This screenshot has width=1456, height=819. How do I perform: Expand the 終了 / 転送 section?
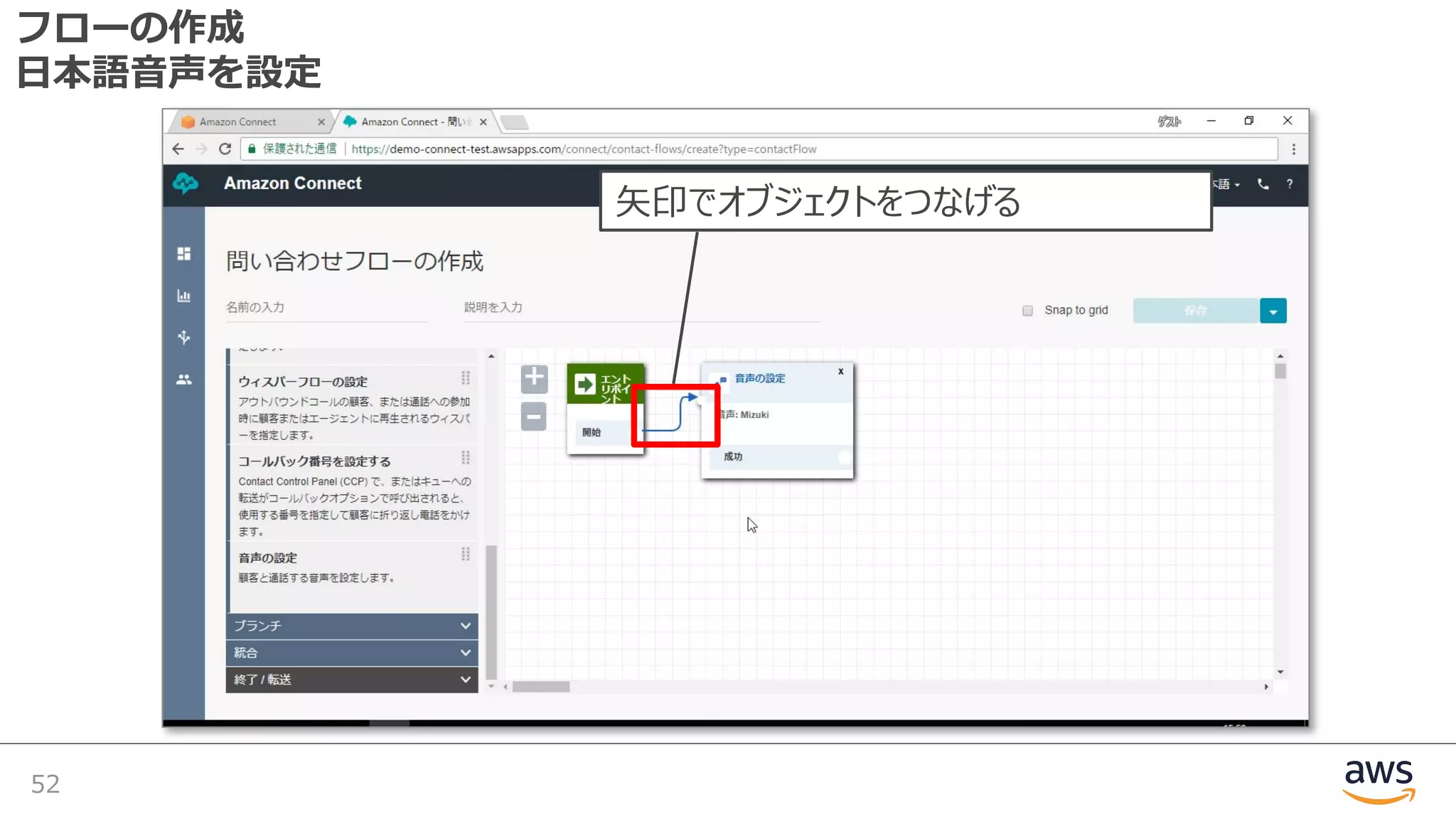point(352,680)
